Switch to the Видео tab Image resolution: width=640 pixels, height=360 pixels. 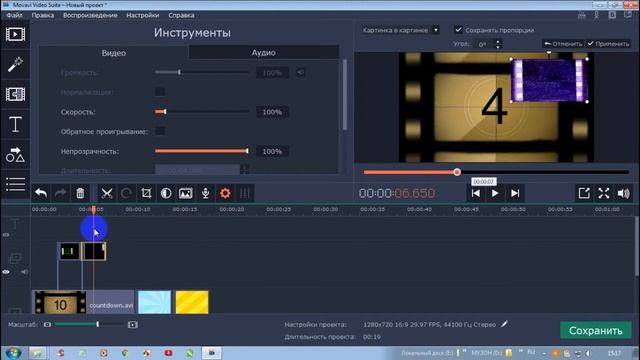point(113,53)
